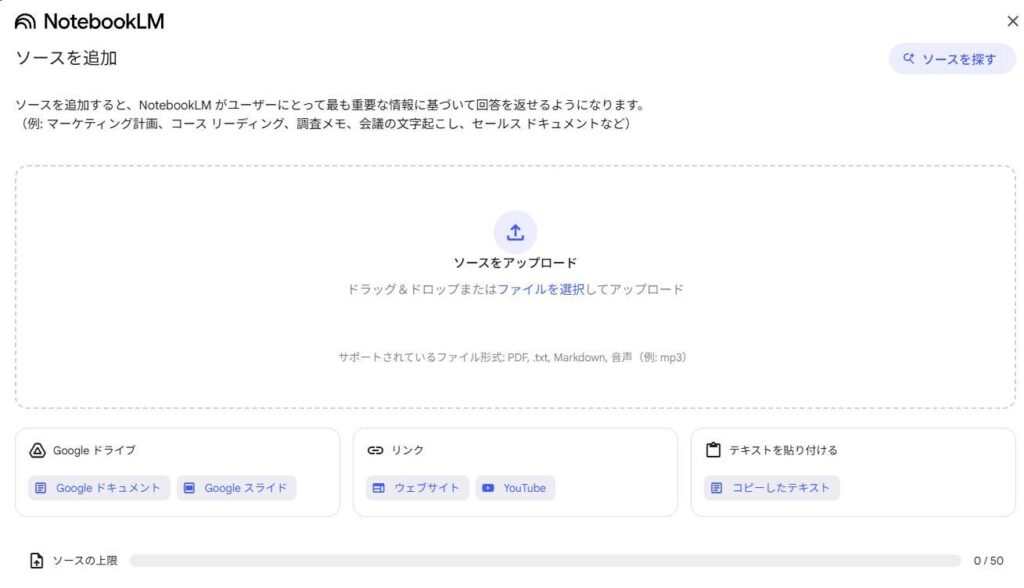Screen dimensions: 1024x588
Task: Click the ソースをアップロード heading
Action: 515,263
